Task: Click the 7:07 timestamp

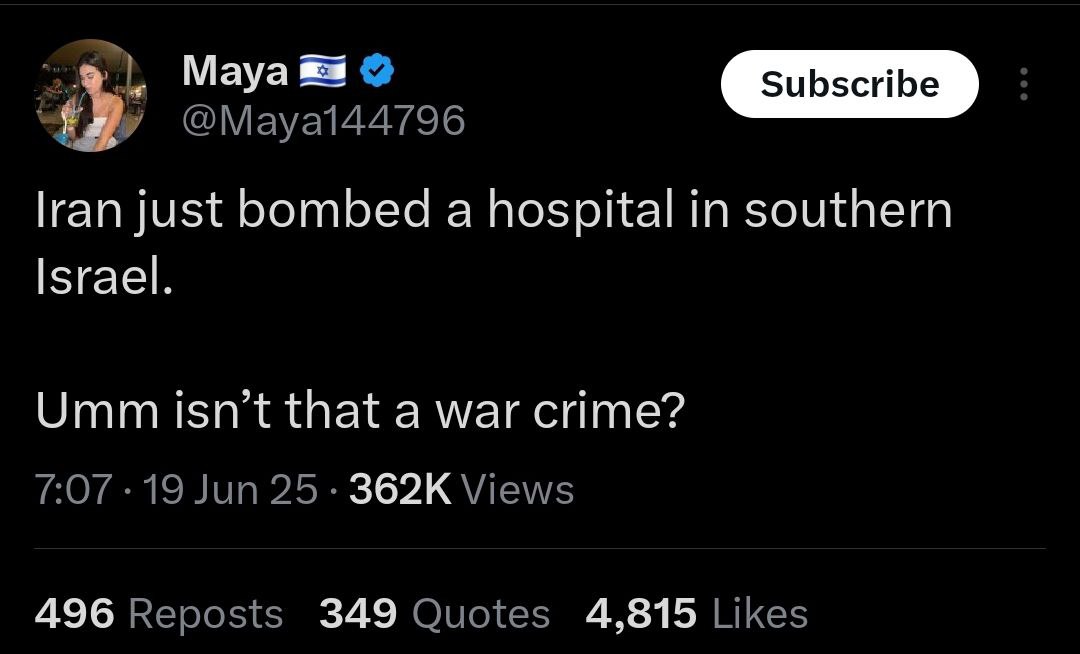Action: click(74, 490)
